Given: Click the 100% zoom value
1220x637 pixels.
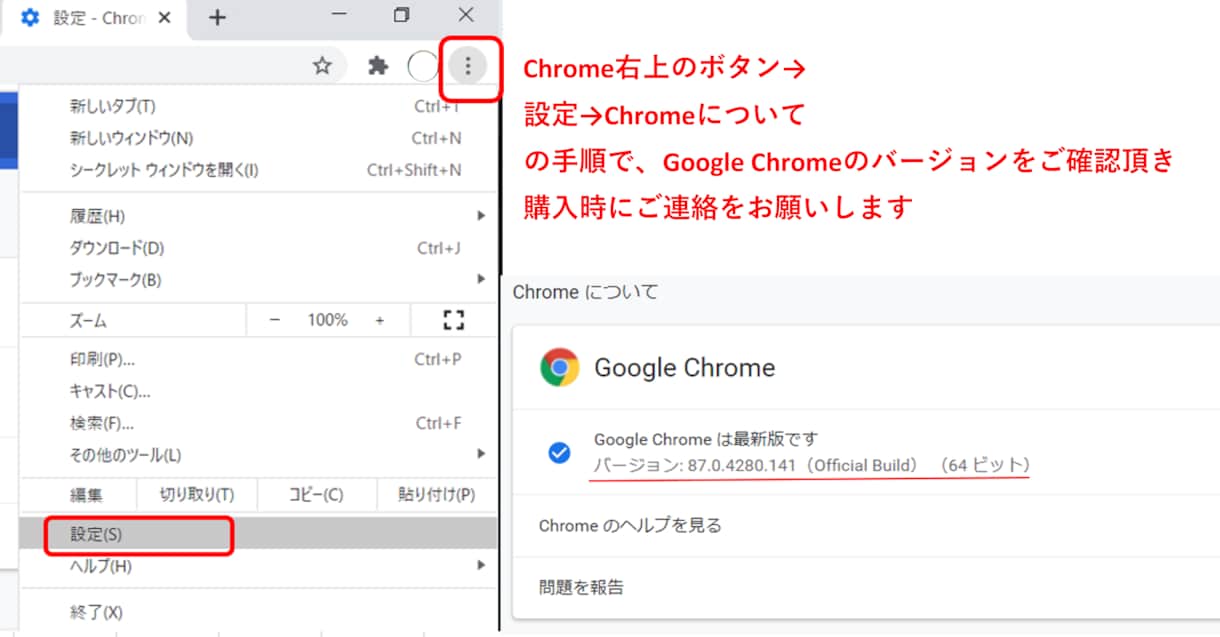Looking at the screenshot, I should tap(327, 320).
